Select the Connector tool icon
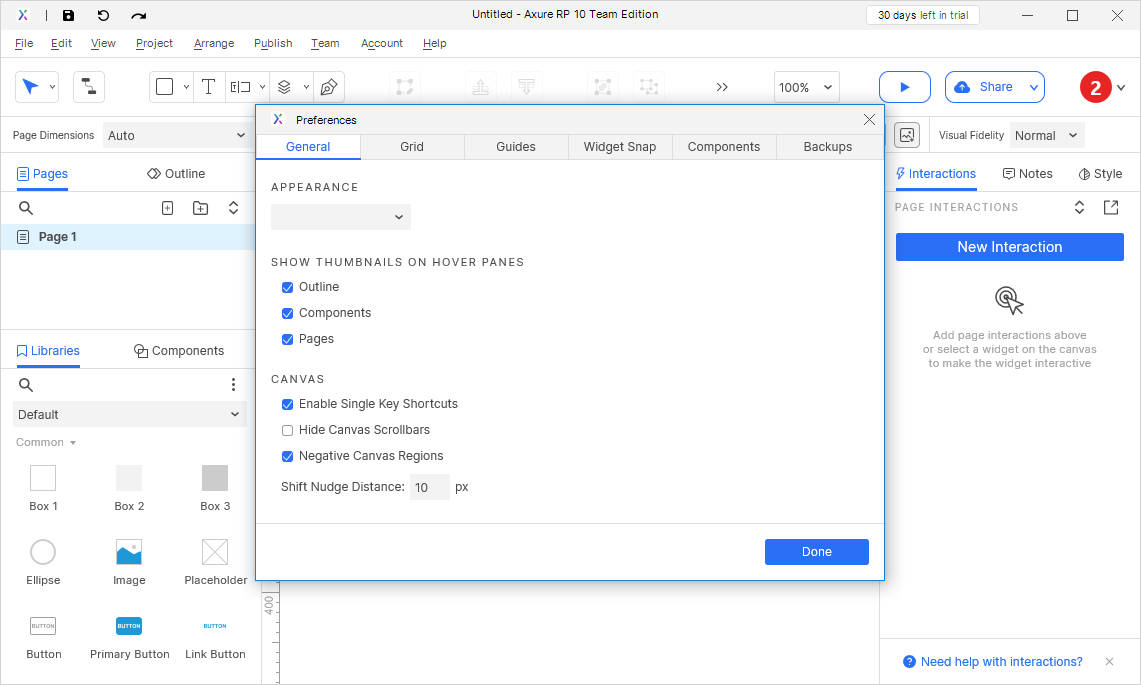Image resolution: width=1141 pixels, height=685 pixels. [x=89, y=87]
